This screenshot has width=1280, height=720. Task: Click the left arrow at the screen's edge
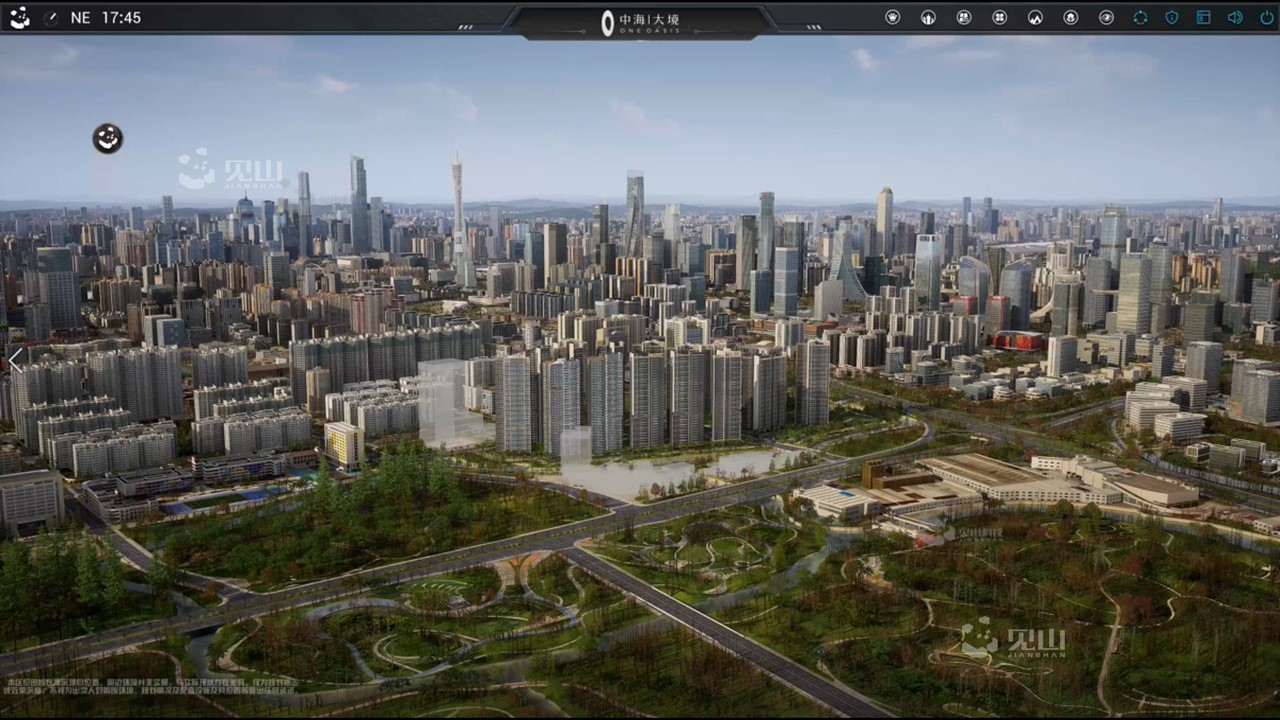[x=15, y=359]
